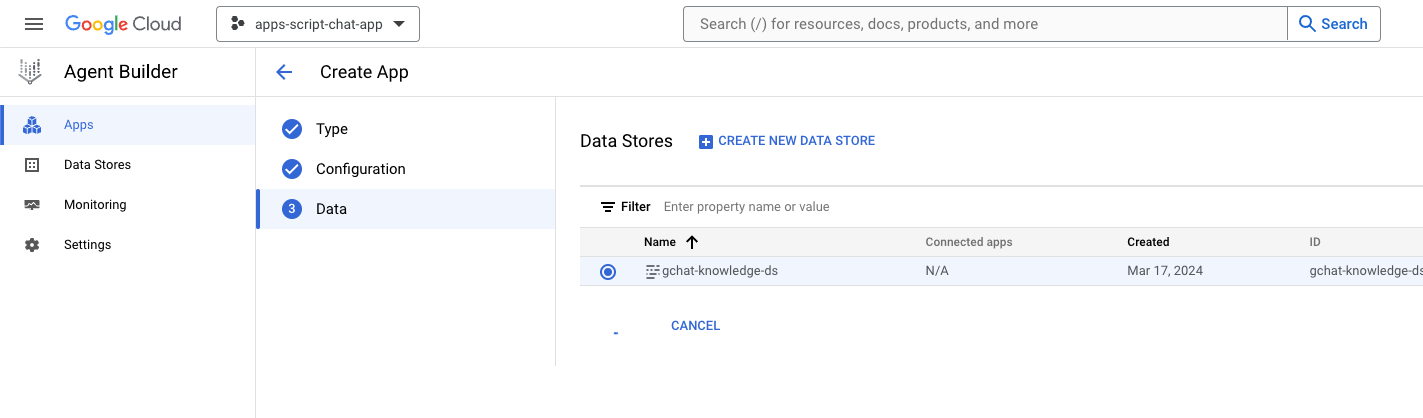Viewport: 1423px width, 418px height.
Task: Select the gchat-knowledge-ds radio button
Action: (608, 272)
